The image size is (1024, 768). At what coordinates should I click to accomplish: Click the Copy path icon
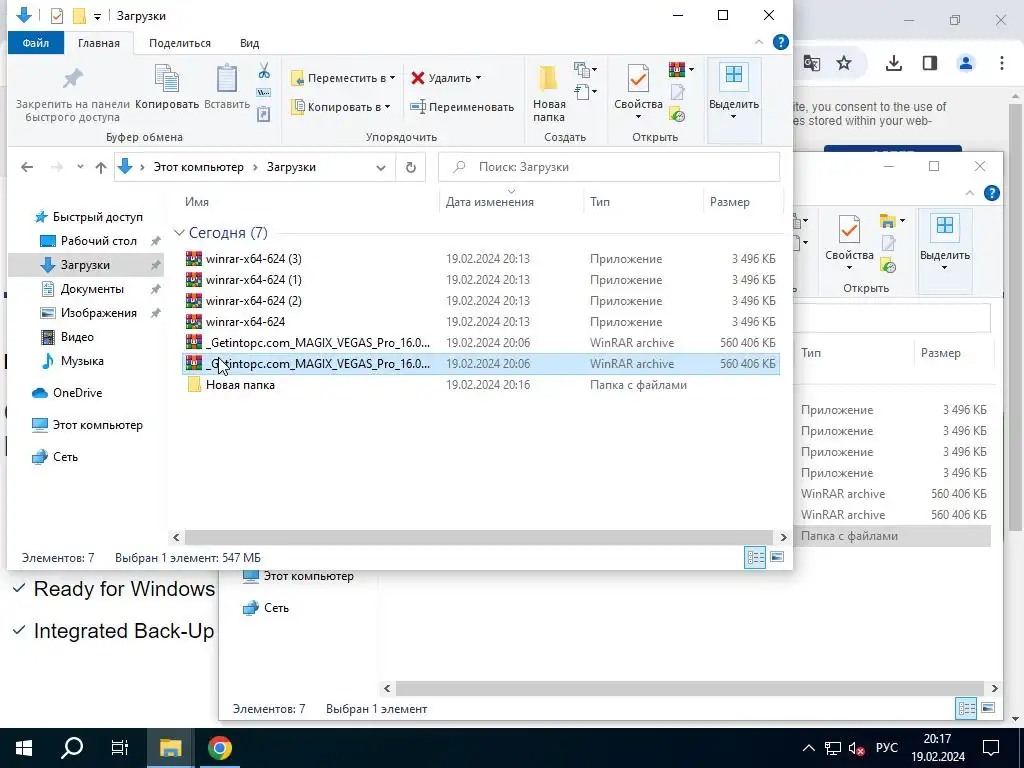click(264, 93)
